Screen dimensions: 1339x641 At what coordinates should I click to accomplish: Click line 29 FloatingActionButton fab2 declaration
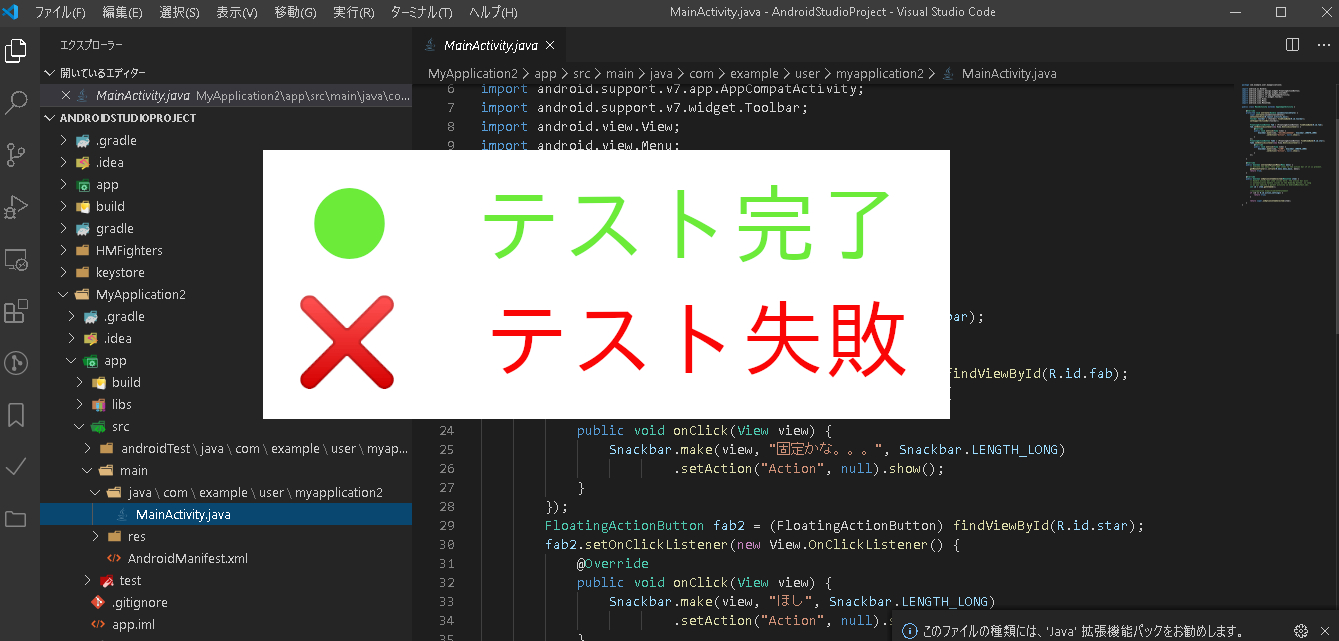coord(844,525)
